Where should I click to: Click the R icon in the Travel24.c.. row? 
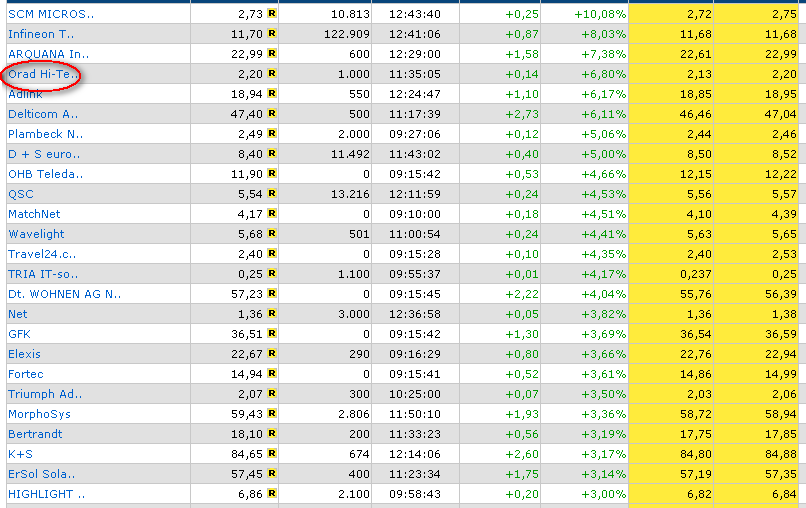pyautogui.click(x=272, y=253)
